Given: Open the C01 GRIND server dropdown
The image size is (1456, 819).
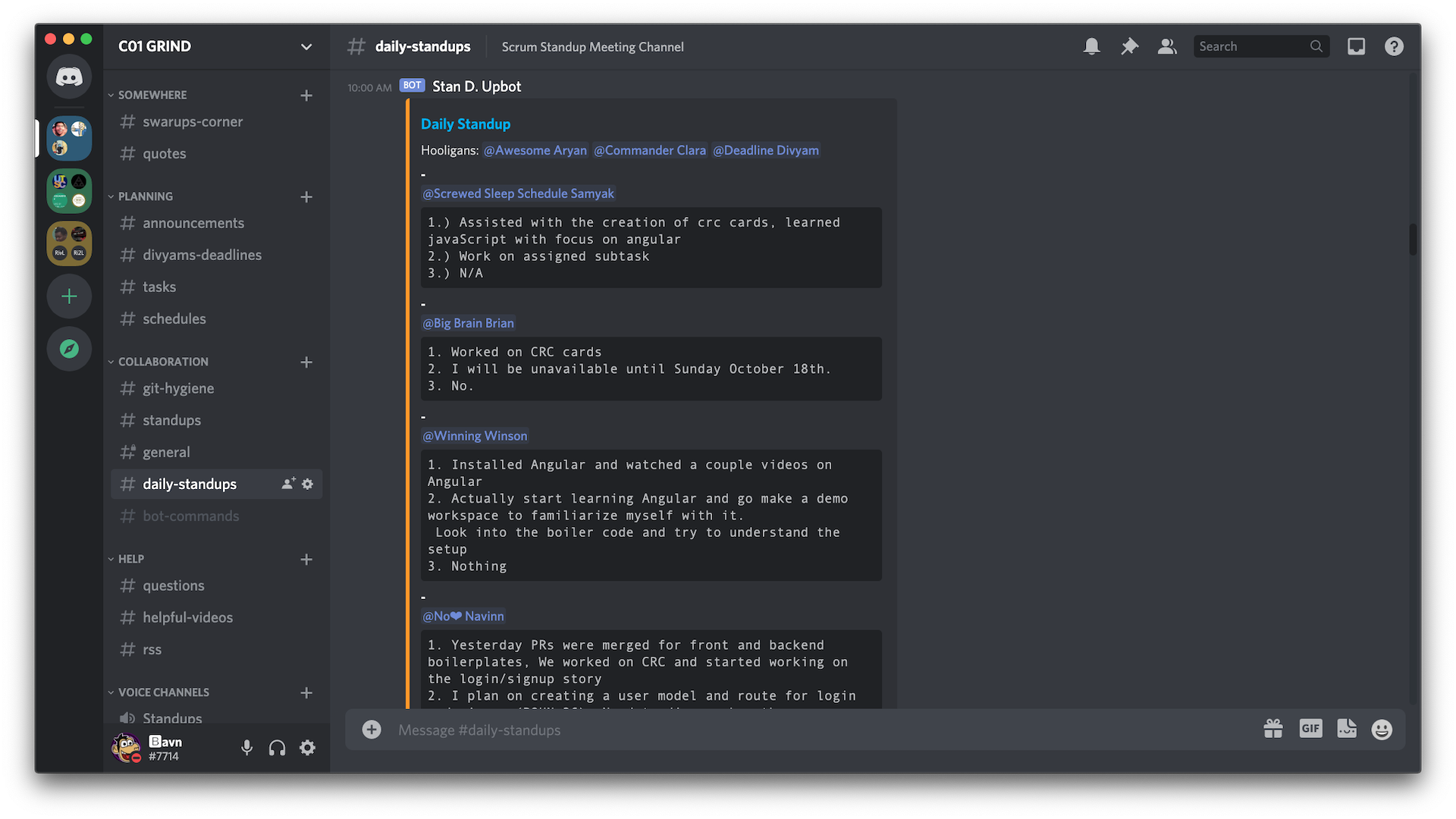Looking at the screenshot, I should point(306,46).
